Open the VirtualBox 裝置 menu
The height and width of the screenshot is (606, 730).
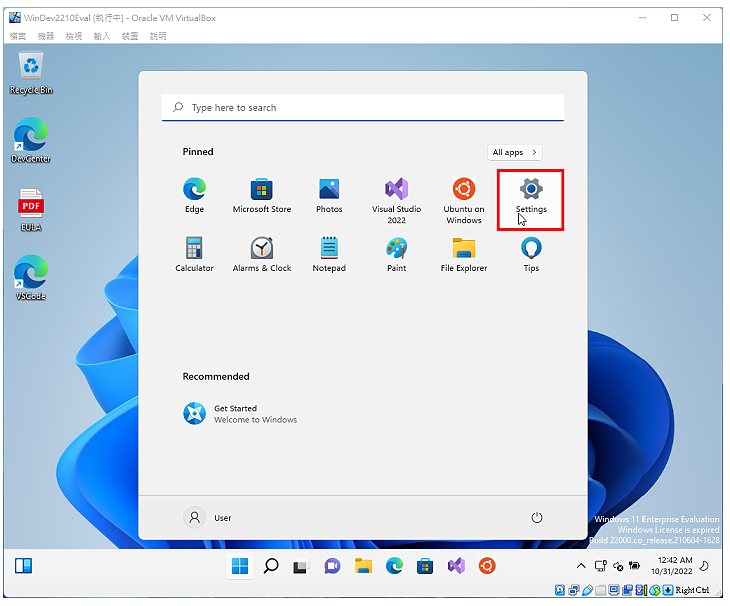(130, 36)
